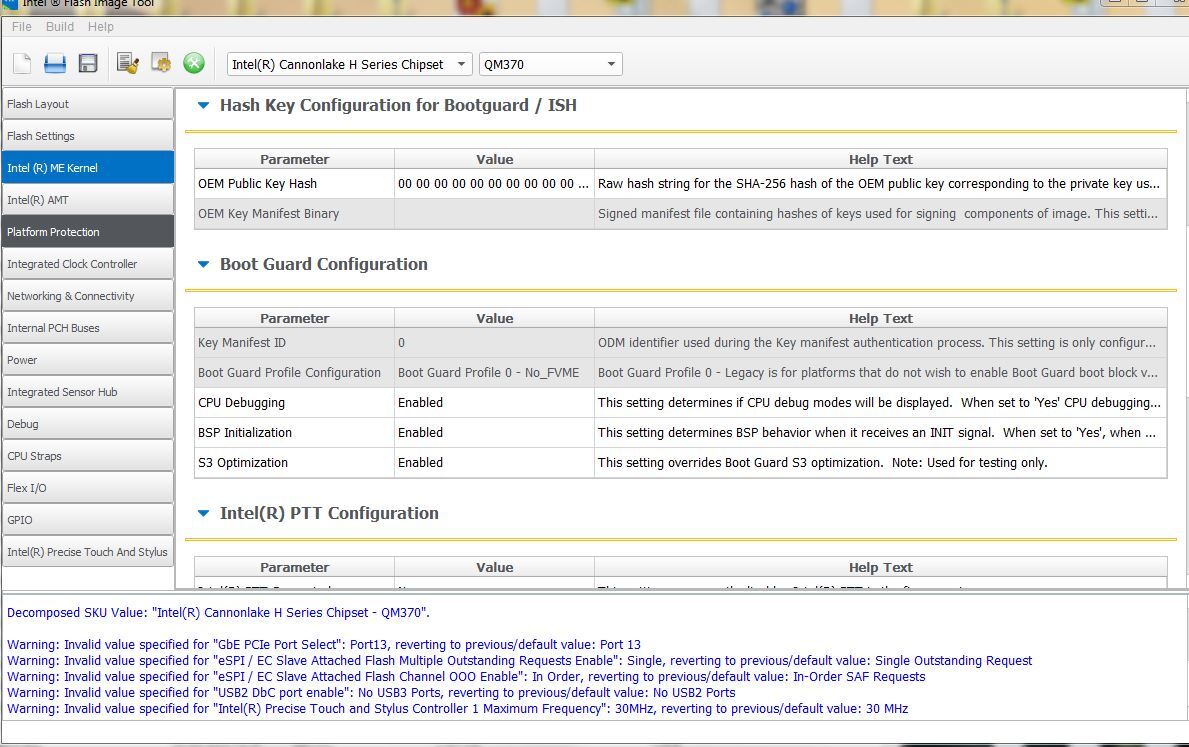Switch to the Internal PCH Buses tab

pos(88,328)
